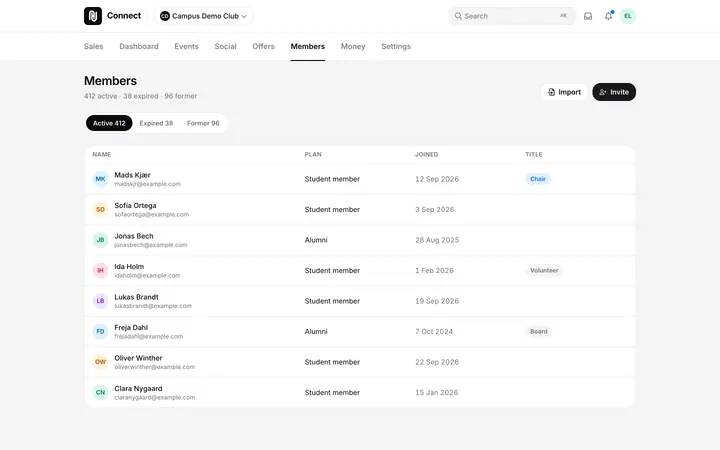The height and width of the screenshot is (450, 720).
Task: Open the Social tab
Action: 225,46
